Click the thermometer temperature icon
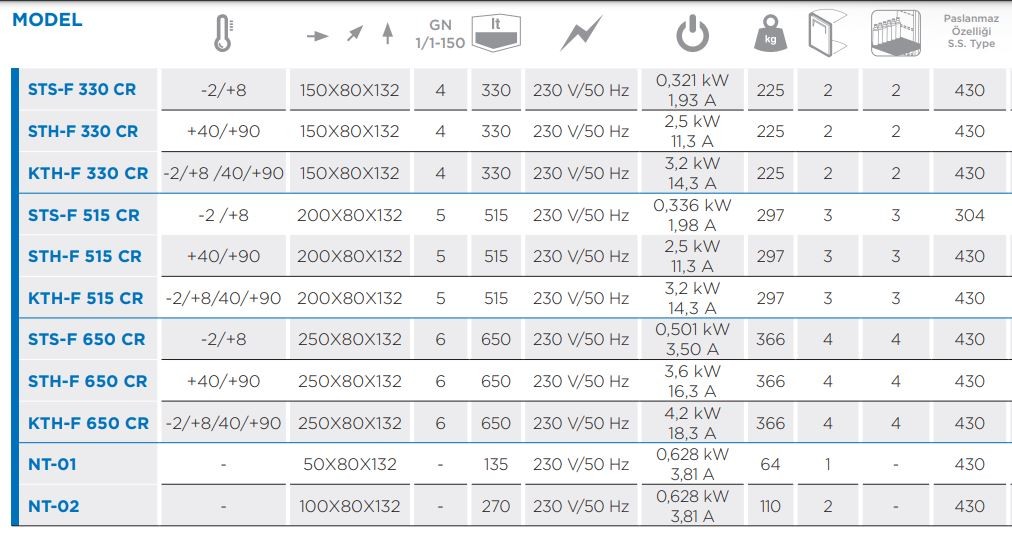Image resolution: width=1012 pixels, height=533 pixels. [222, 34]
